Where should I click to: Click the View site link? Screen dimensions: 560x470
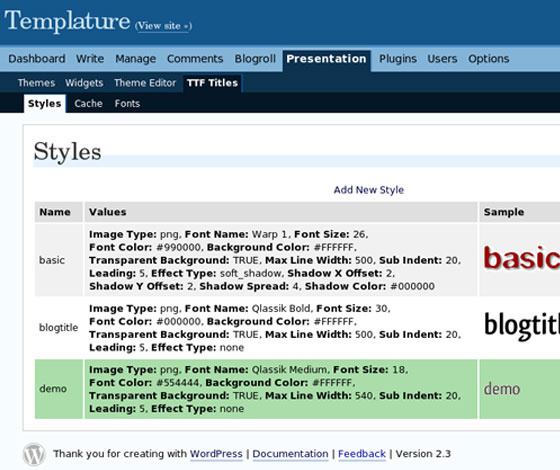tap(163, 26)
